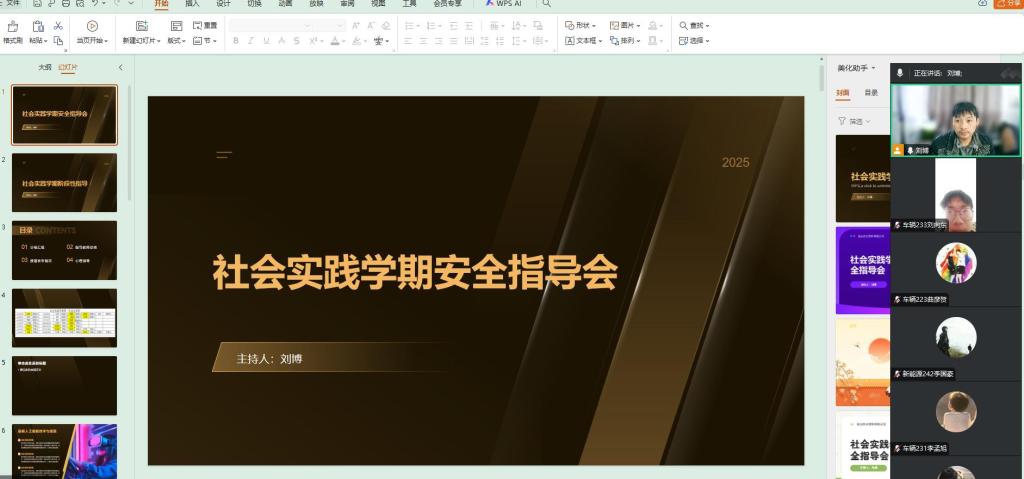
Task: Click the Text Box (文本框) tool
Action: coord(583,41)
